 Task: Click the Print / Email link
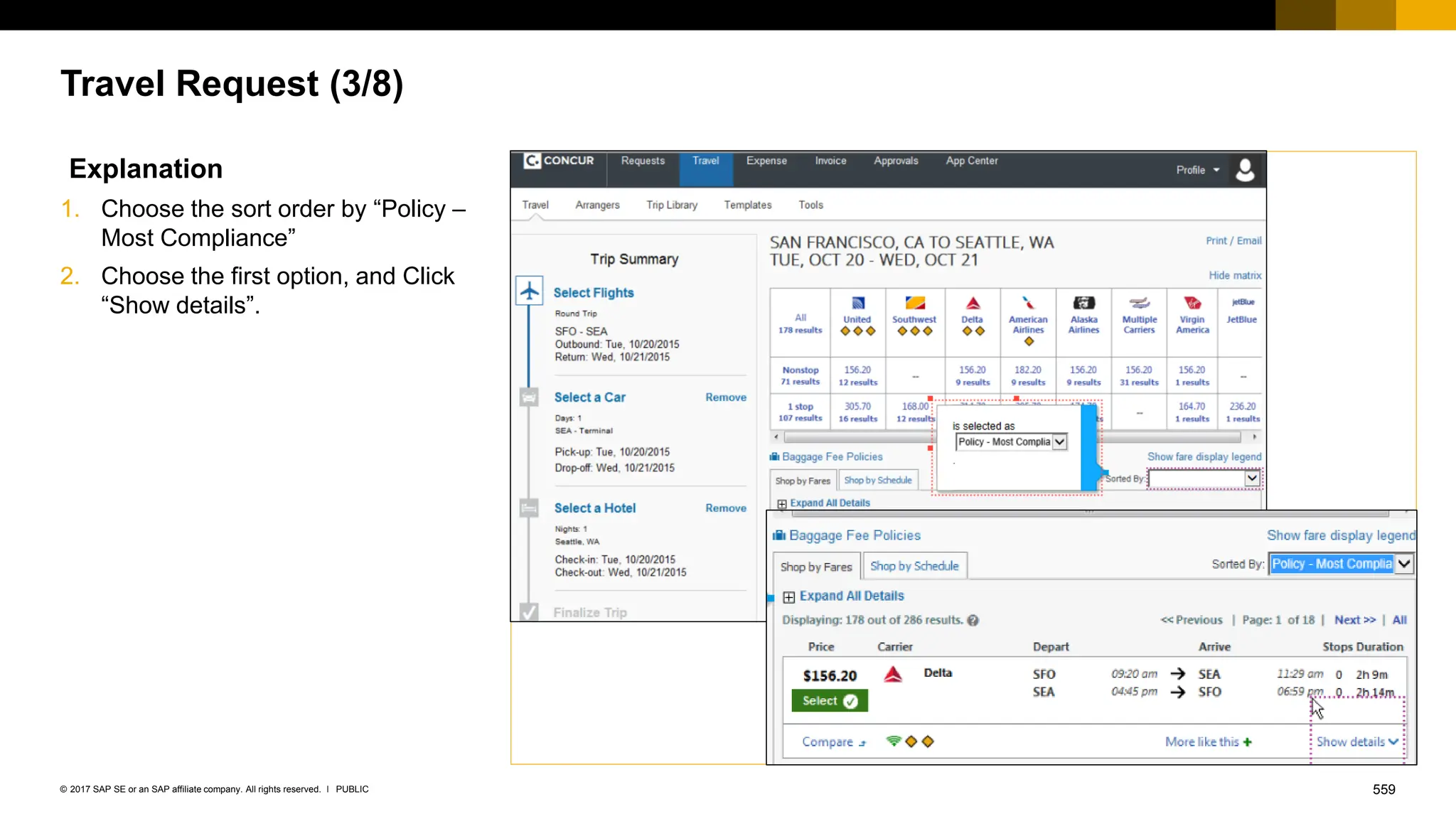pyautogui.click(x=1233, y=240)
